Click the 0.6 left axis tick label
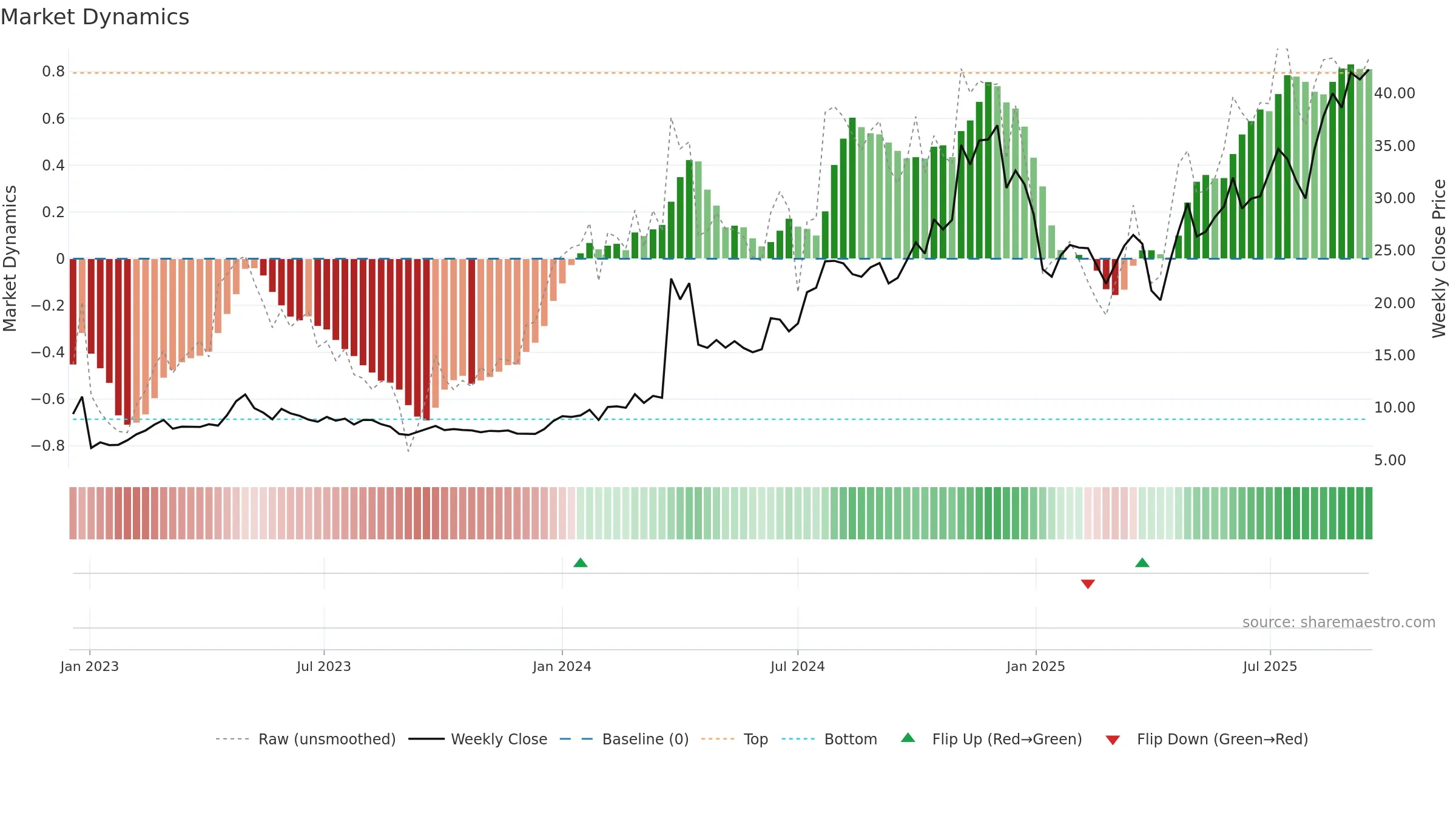The height and width of the screenshot is (819, 1456). coord(53,118)
